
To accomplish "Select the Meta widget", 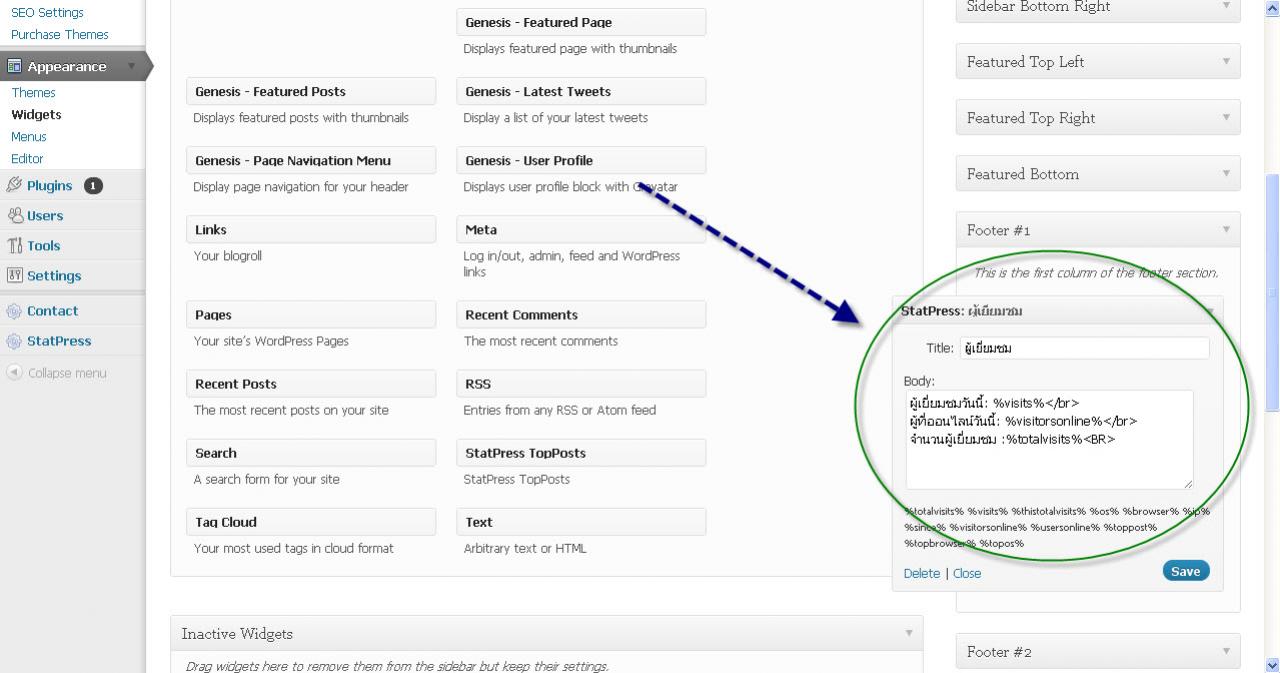I will pos(581,229).
